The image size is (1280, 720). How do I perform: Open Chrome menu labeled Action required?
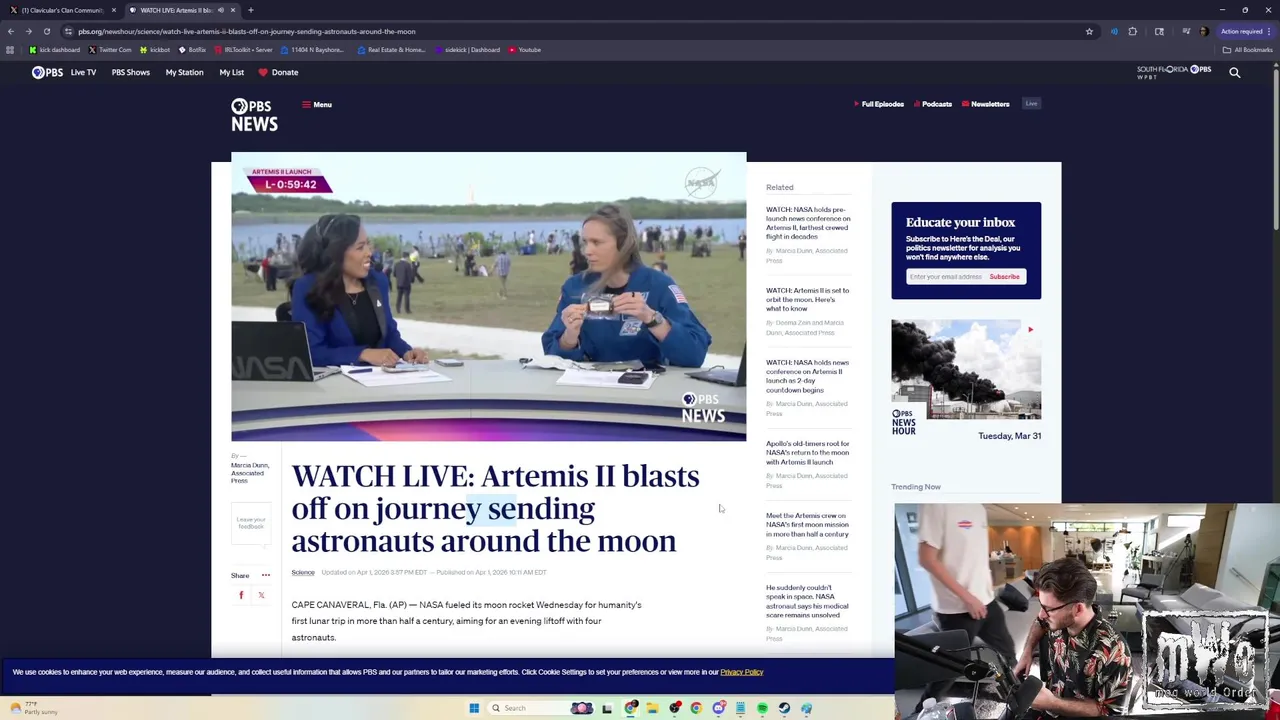click(1247, 31)
